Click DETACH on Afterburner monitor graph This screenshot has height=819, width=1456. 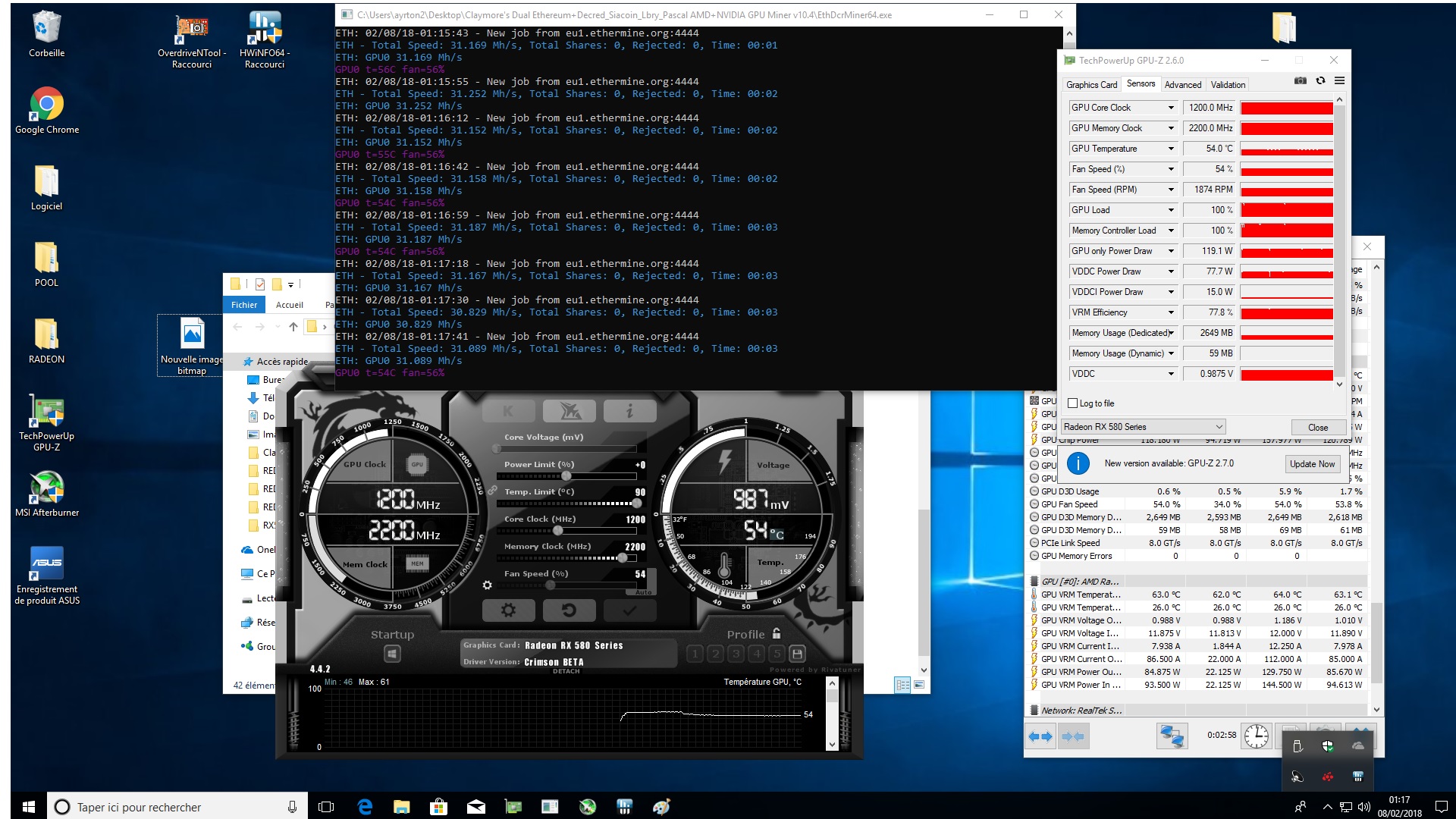click(x=566, y=671)
